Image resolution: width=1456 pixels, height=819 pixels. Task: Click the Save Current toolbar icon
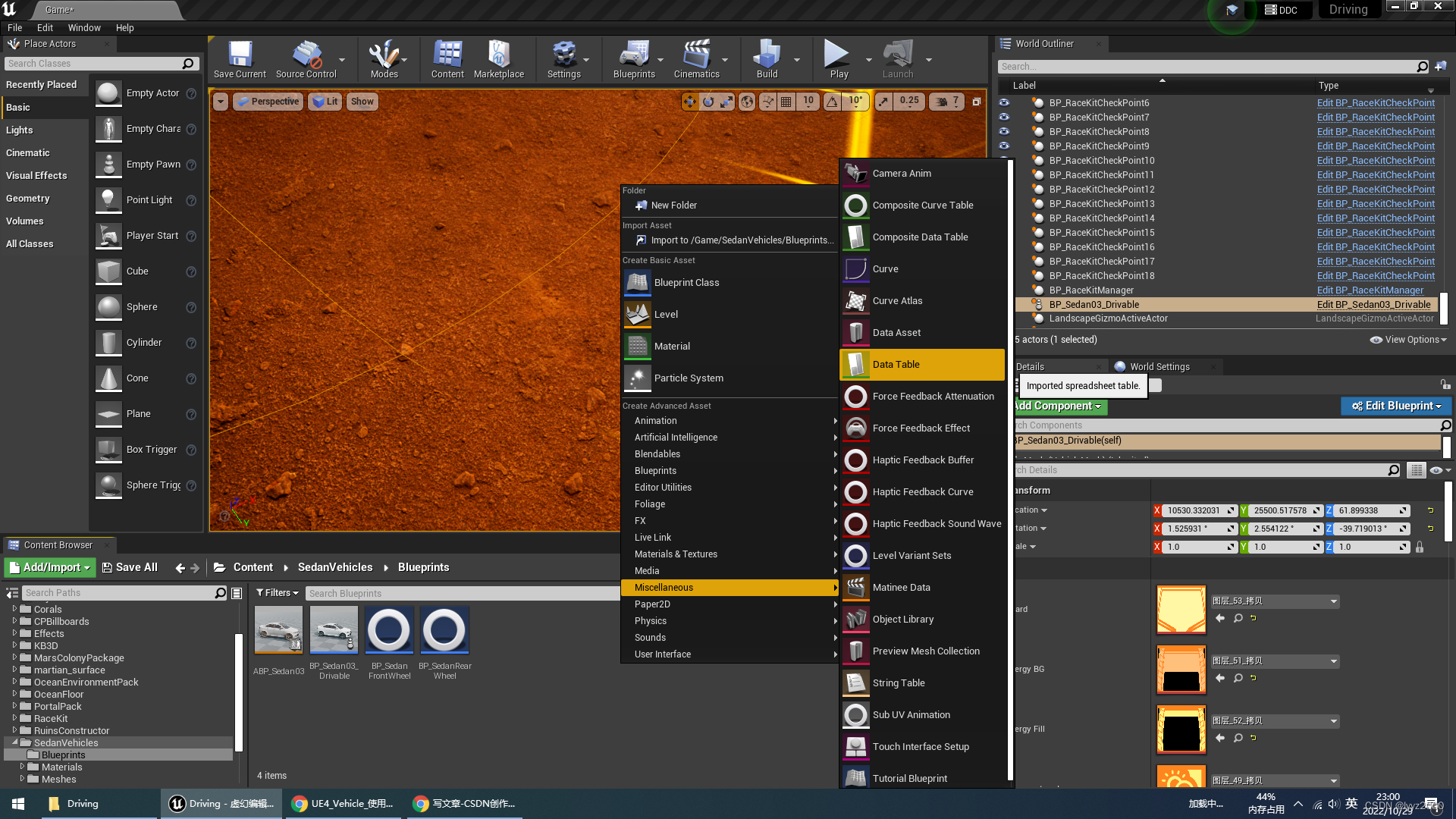240,59
